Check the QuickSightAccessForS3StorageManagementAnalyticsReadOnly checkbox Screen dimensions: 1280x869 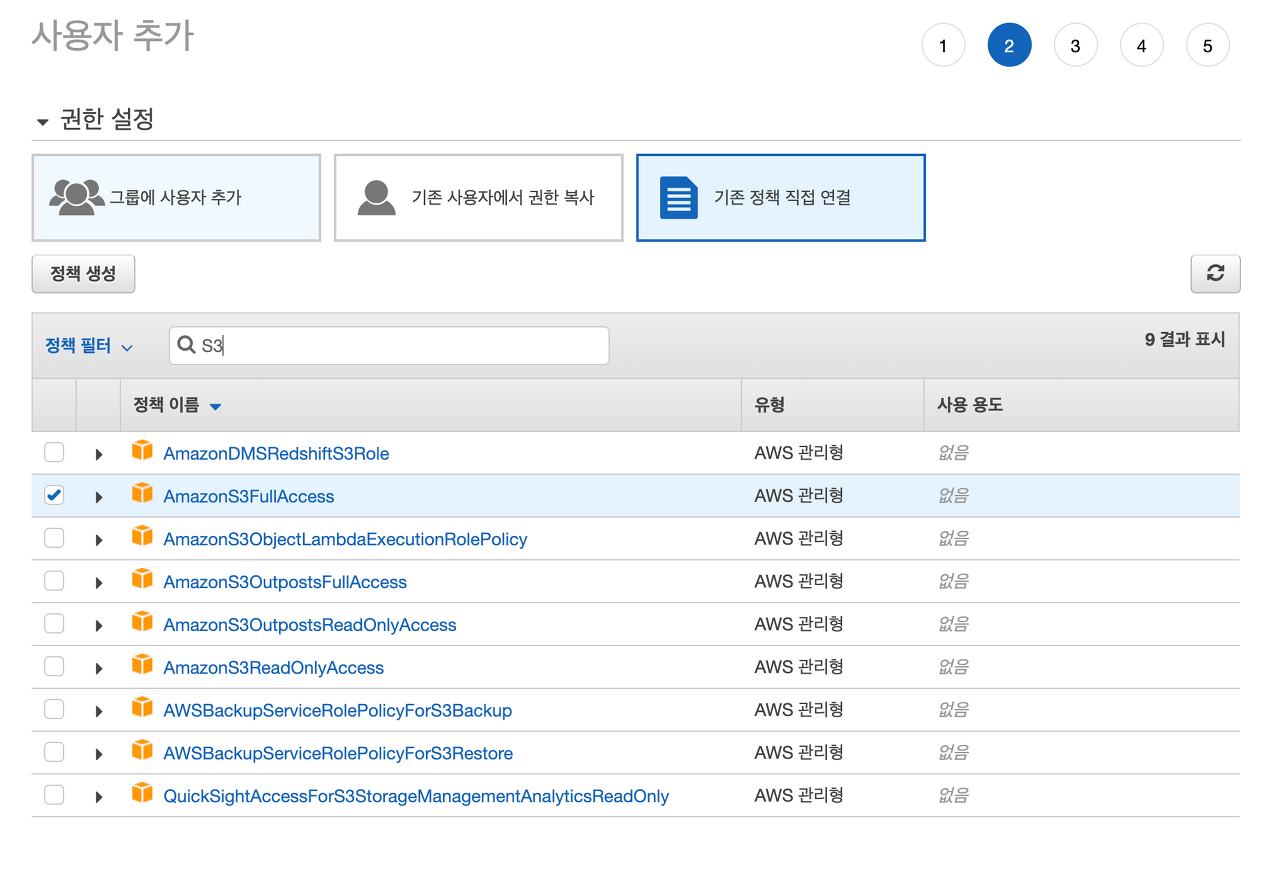click(54, 796)
